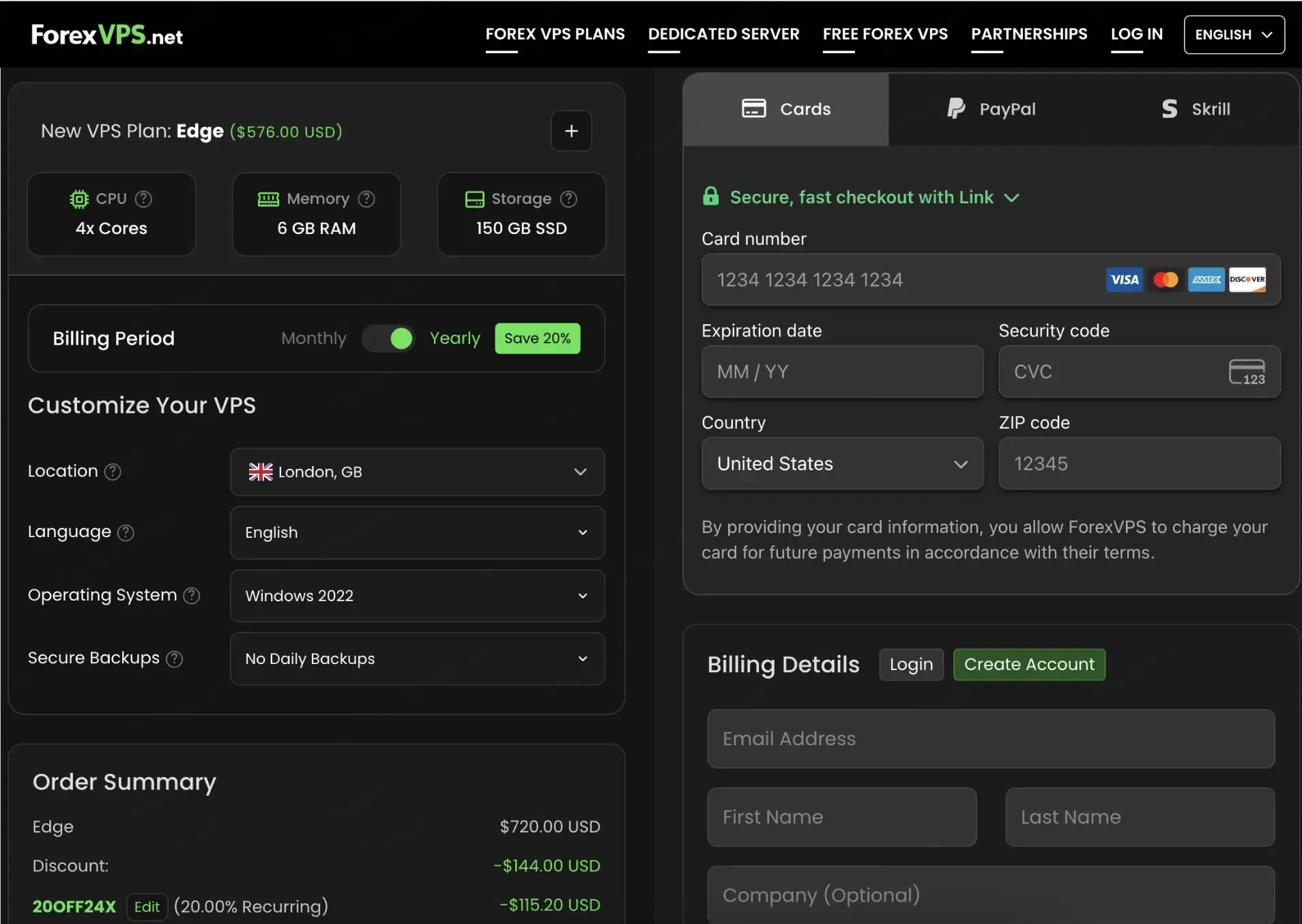
Task: Open FOREX VPS PLANS menu
Action: click(555, 34)
